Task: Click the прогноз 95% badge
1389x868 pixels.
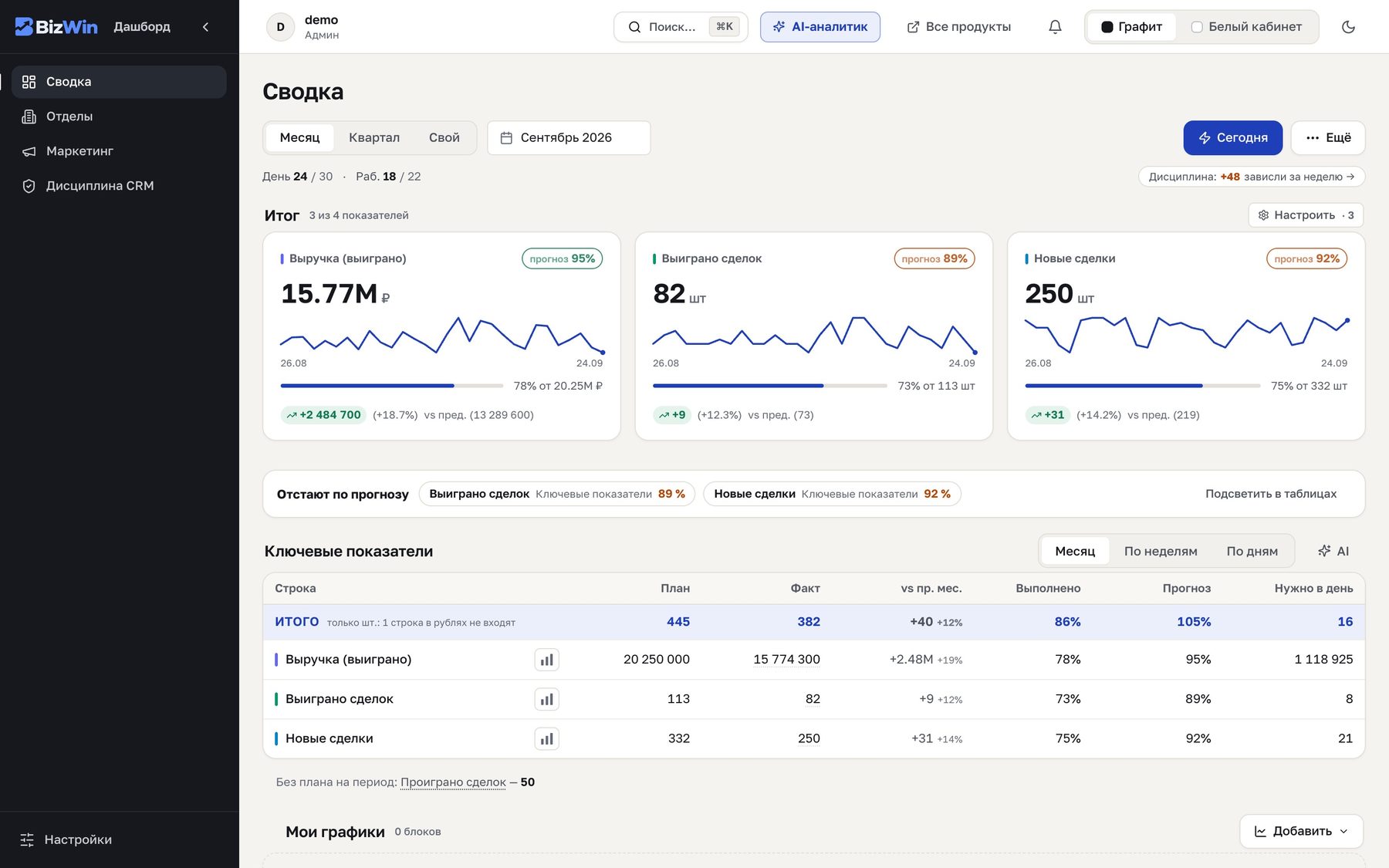Action: 562,258
